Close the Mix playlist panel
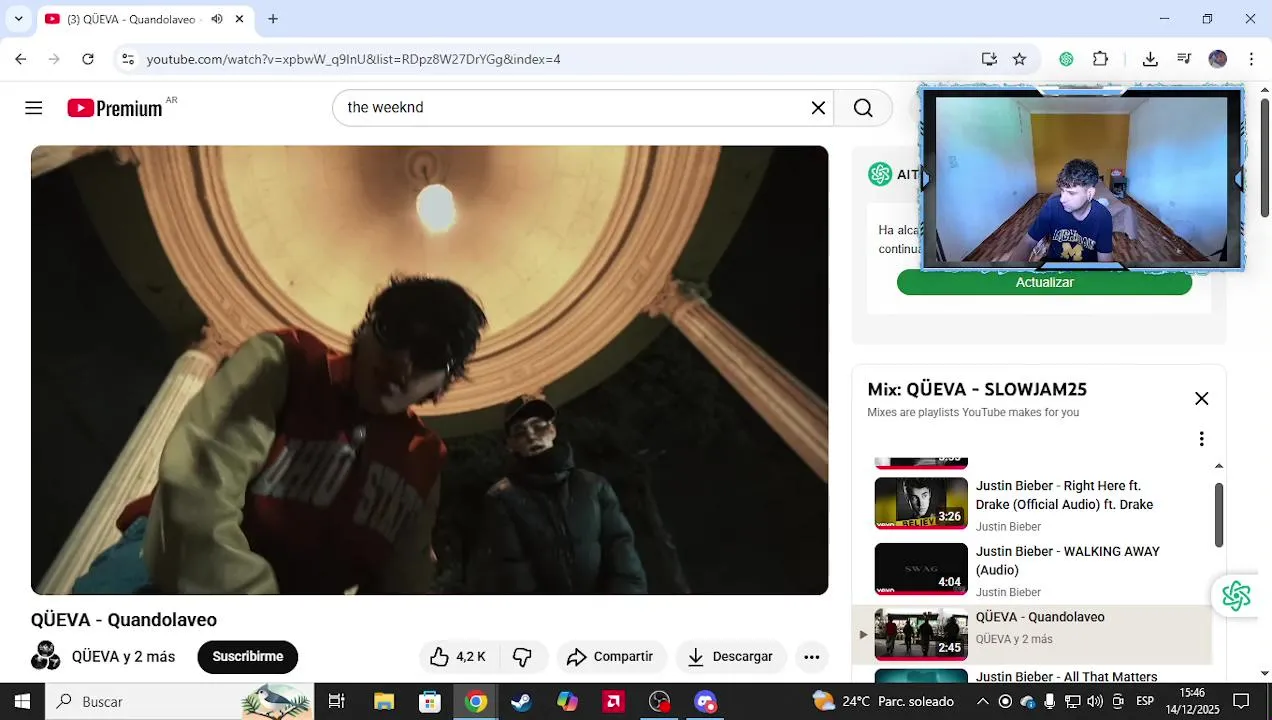1272x720 pixels. [x=1202, y=399]
